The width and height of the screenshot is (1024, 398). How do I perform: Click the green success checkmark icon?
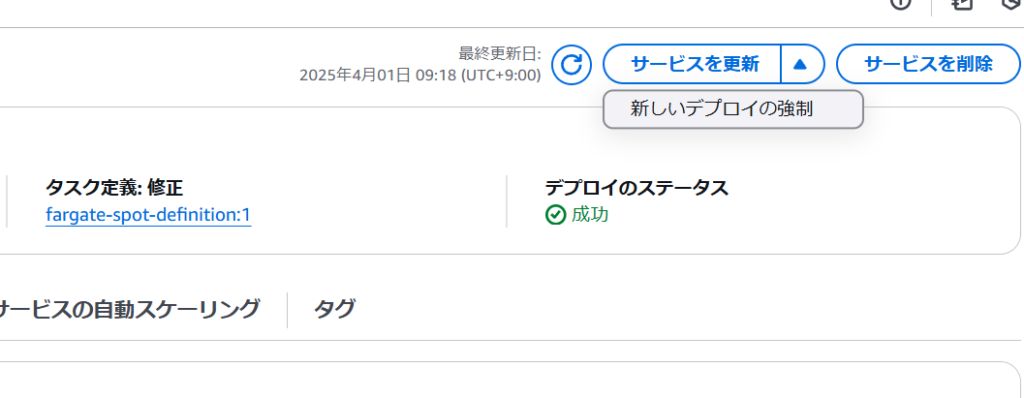tap(555, 215)
